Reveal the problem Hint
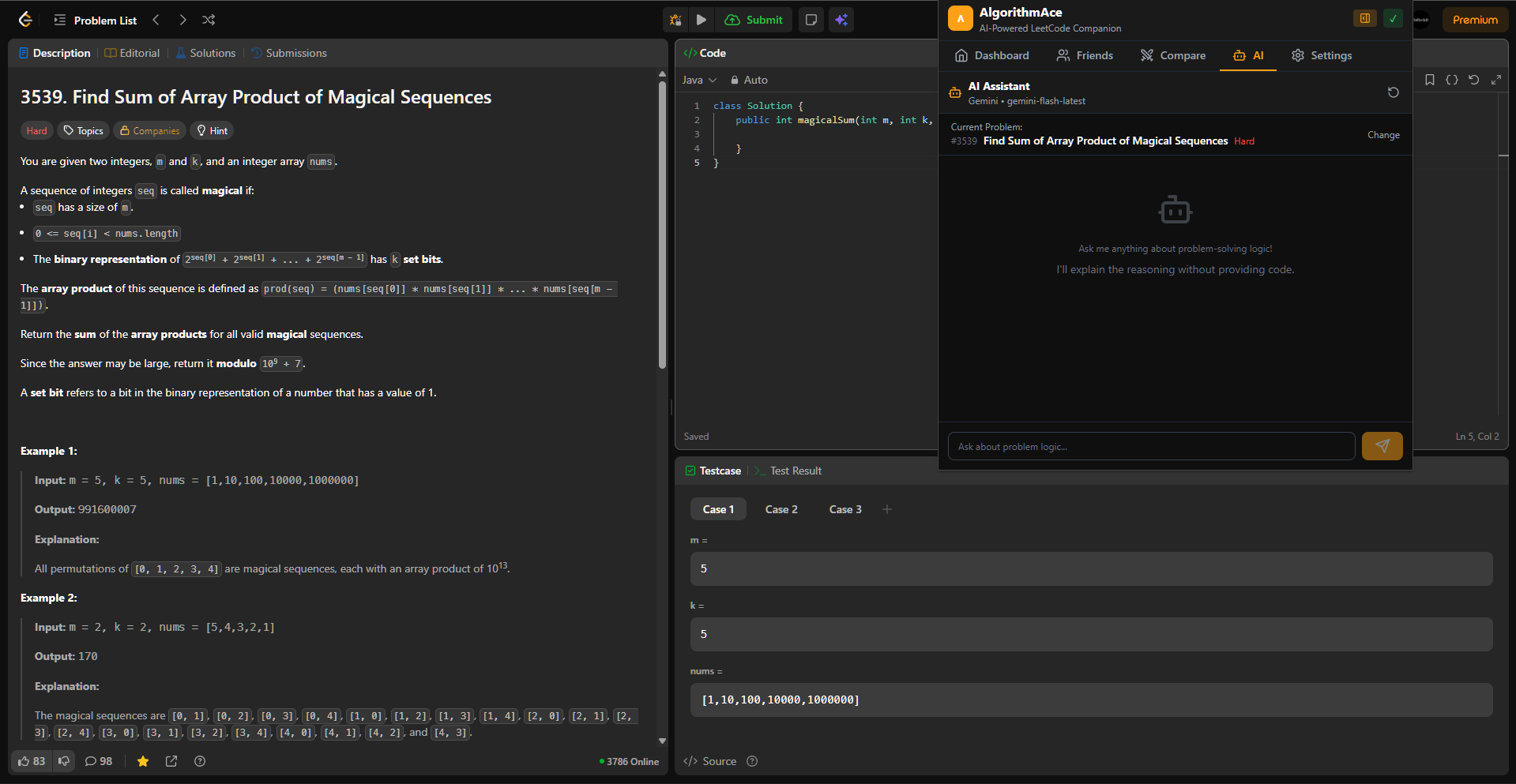1516x784 pixels. (211, 130)
